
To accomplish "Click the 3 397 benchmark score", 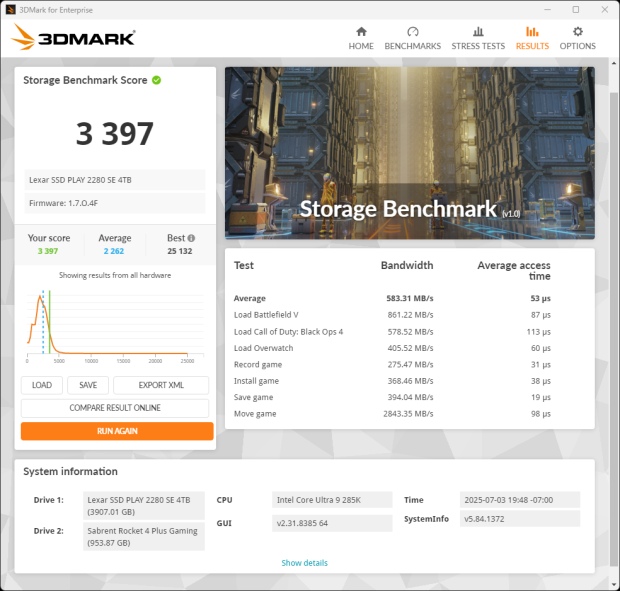I will coord(115,134).
